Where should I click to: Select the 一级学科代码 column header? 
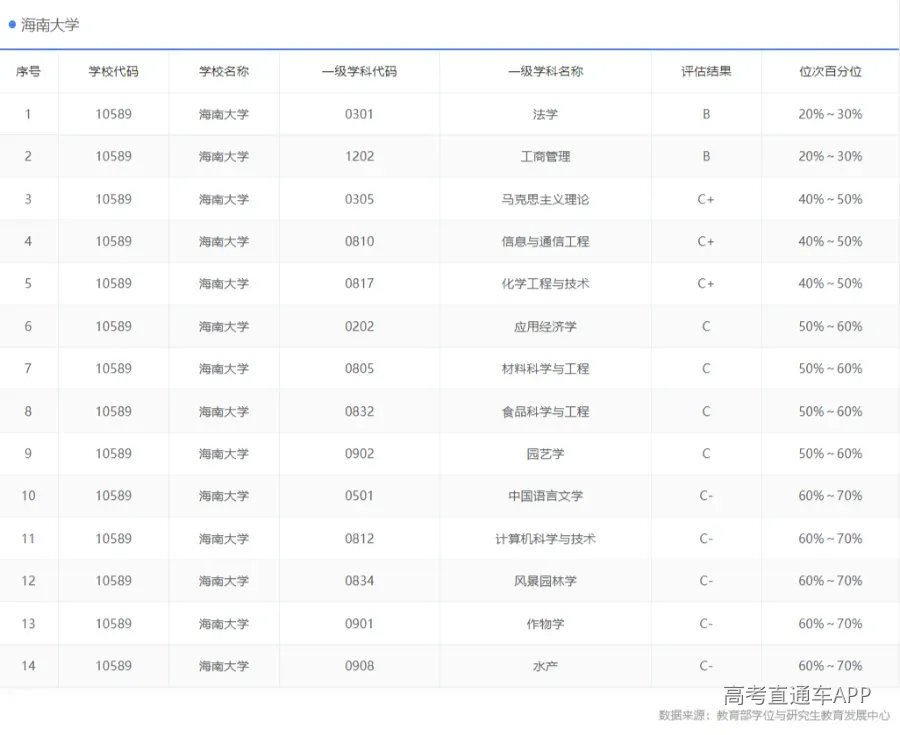click(357, 71)
